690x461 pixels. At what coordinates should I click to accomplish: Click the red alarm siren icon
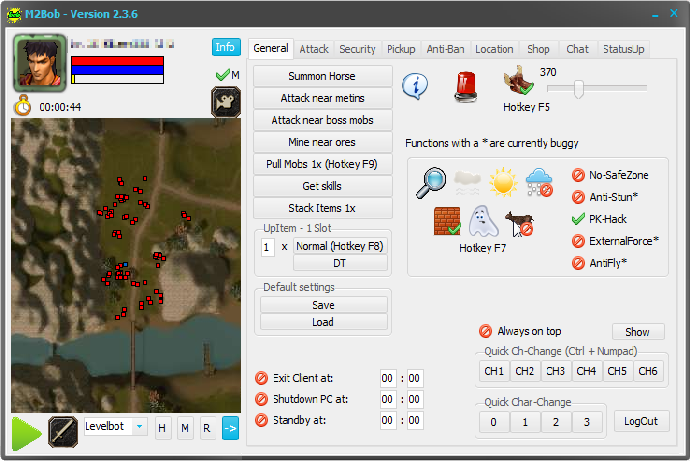point(466,87)
